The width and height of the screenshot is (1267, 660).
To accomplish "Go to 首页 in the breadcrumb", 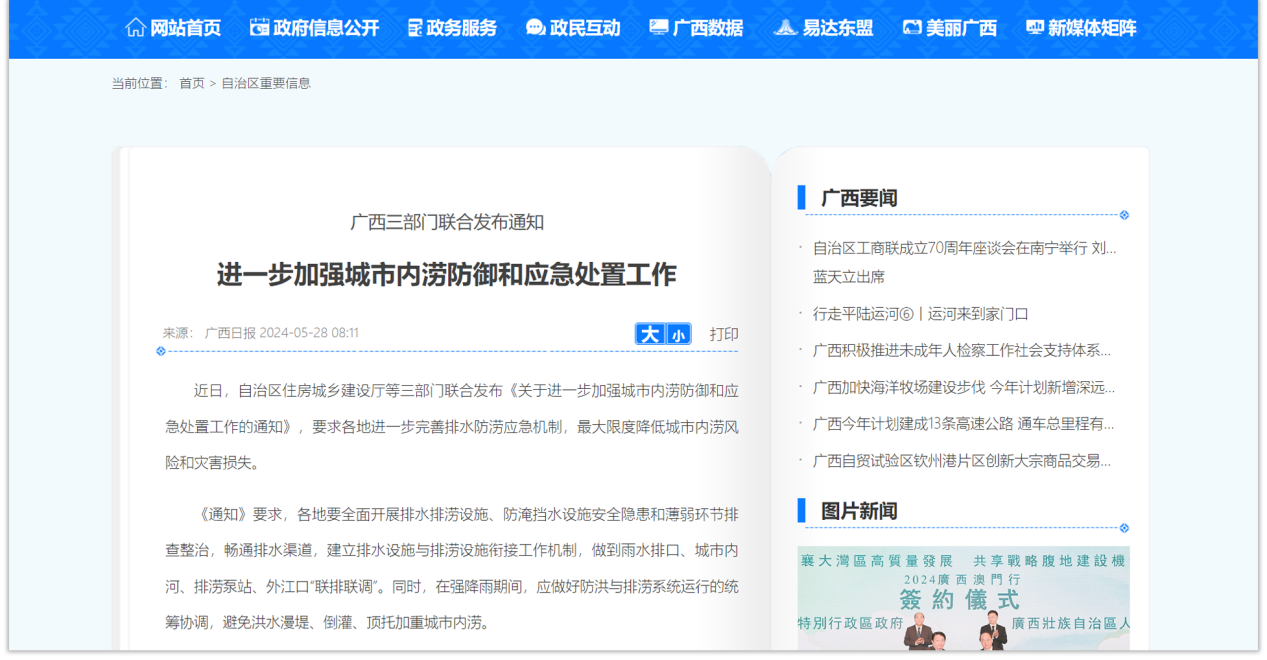I will click(192, 83).
